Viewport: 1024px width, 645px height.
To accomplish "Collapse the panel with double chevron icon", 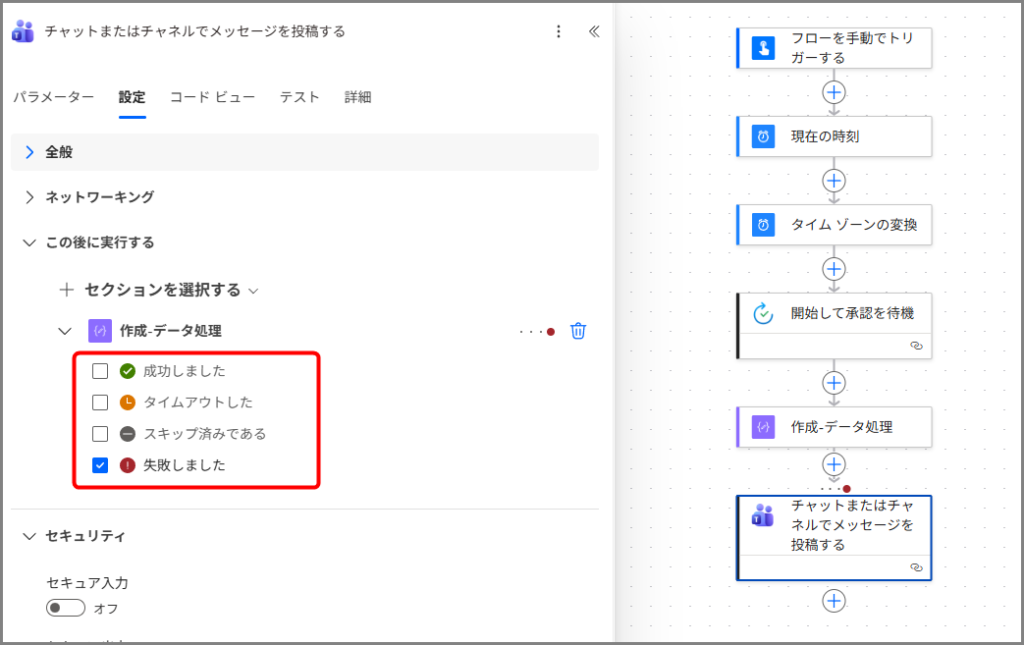I will pos(594,31).
